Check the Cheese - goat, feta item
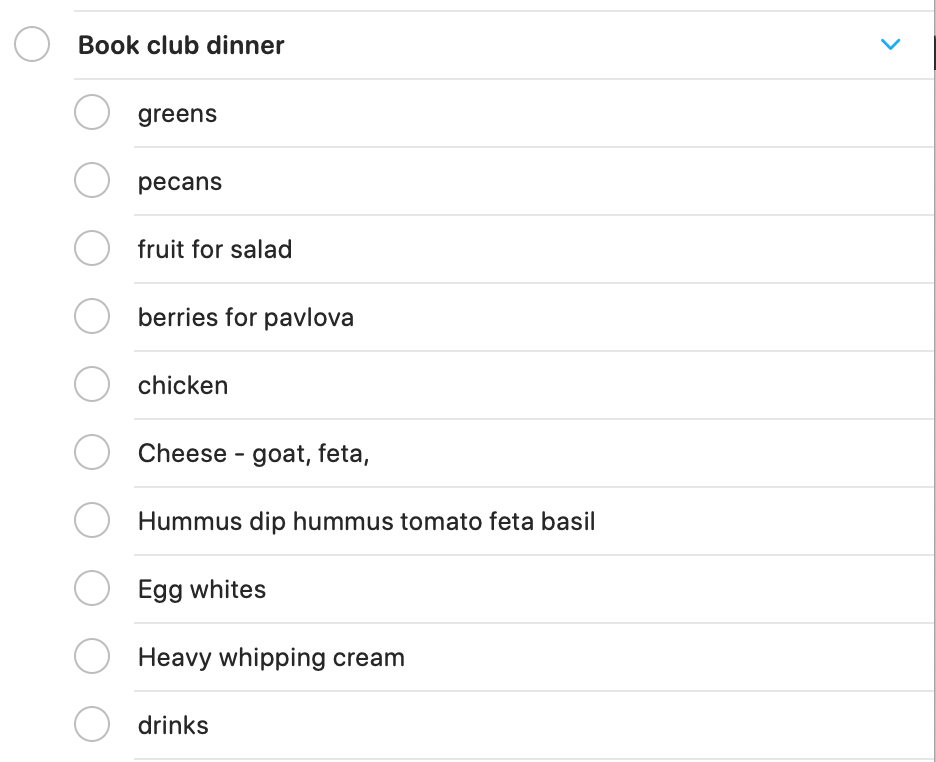This screenshot has height=762, width=936. [92, 453]
